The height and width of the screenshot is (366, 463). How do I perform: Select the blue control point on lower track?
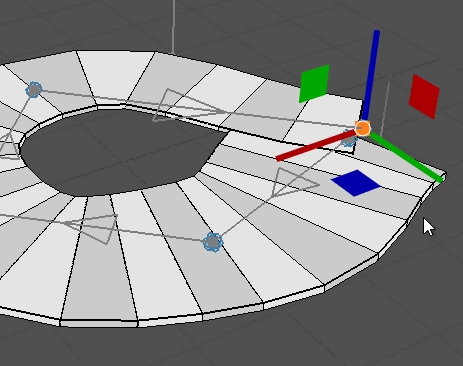point(213,242)
